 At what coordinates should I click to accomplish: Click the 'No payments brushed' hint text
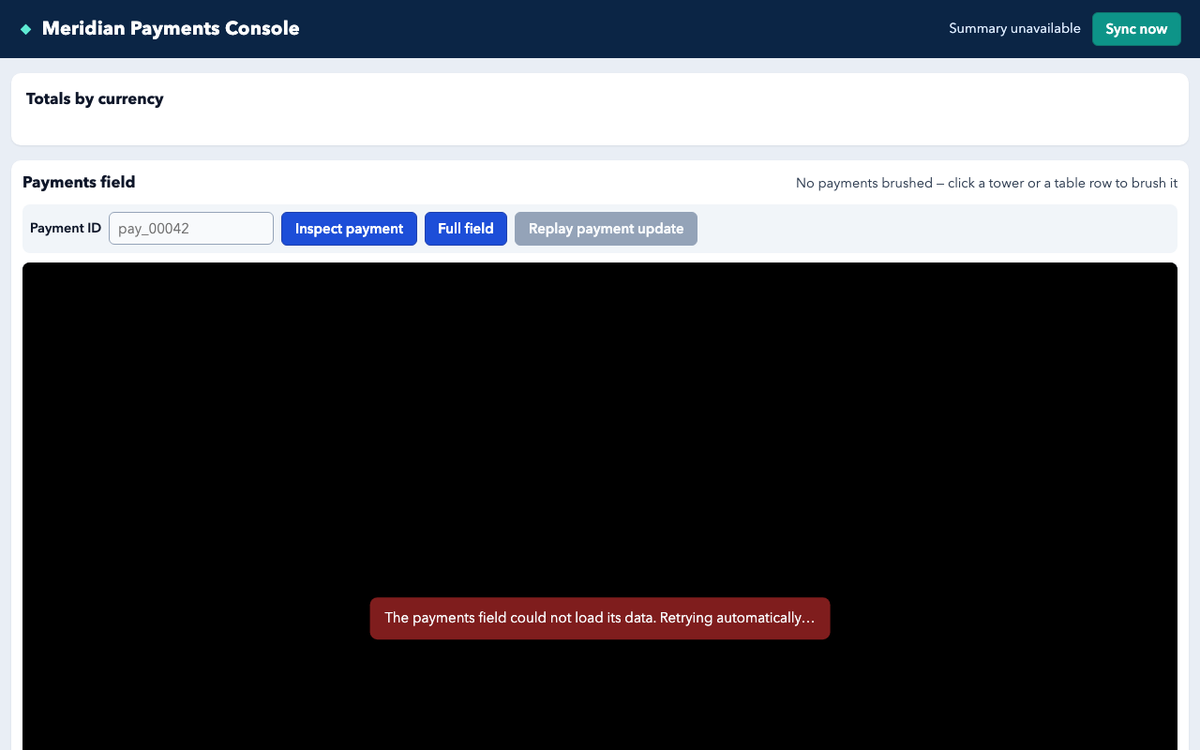point(987,183)
